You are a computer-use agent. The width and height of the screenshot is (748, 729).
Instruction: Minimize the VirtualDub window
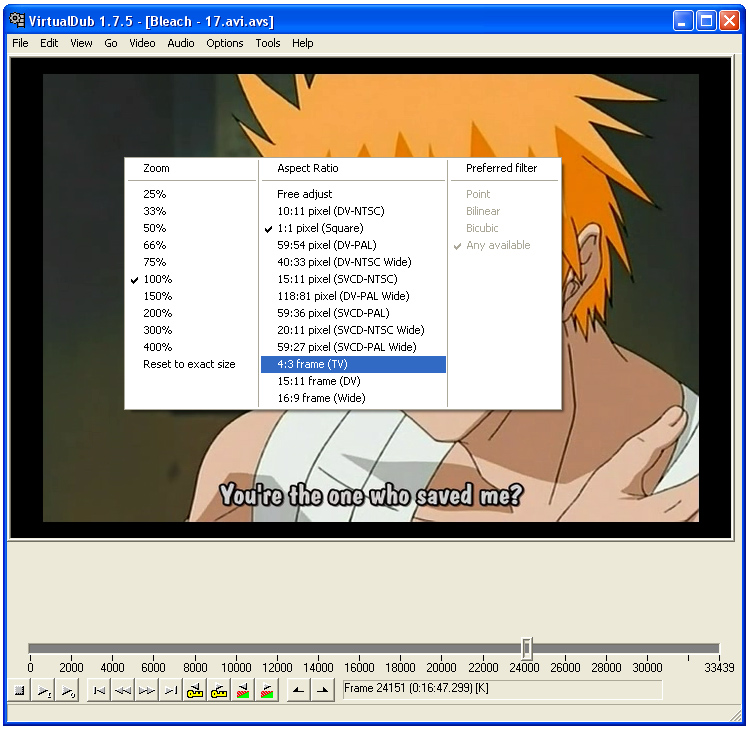683,21
